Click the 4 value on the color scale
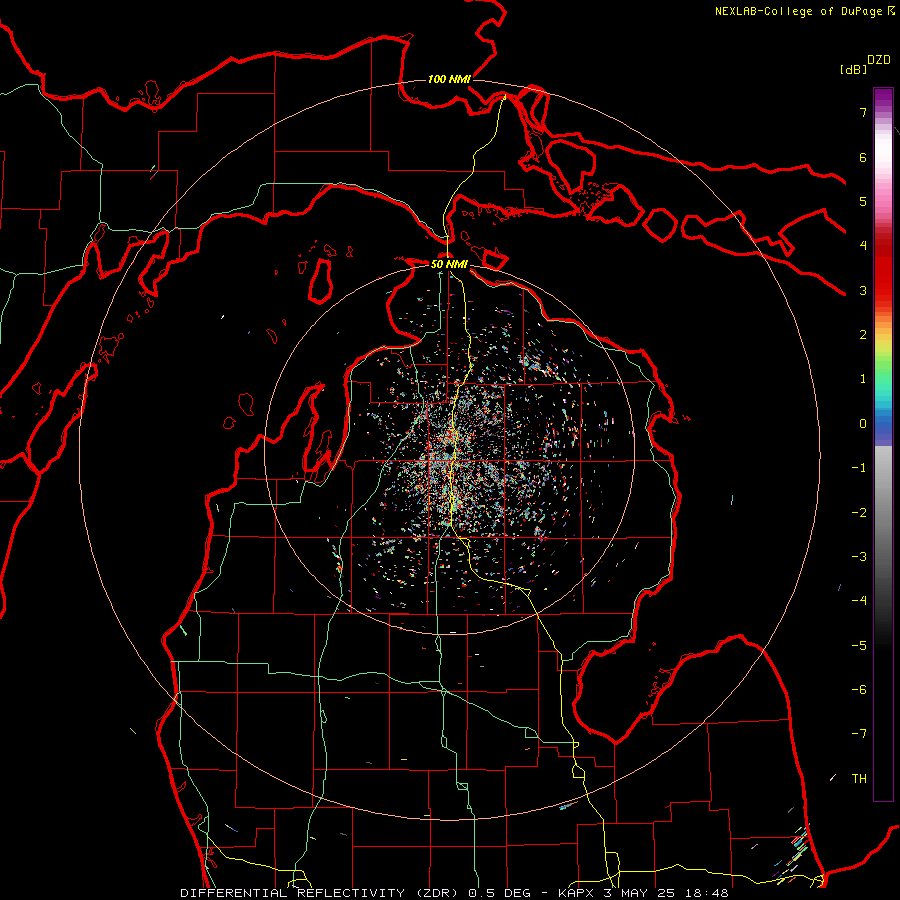Image resolution: width=900 pixels, height=900 pixels. pyautogui.click(x=863, y=246)
